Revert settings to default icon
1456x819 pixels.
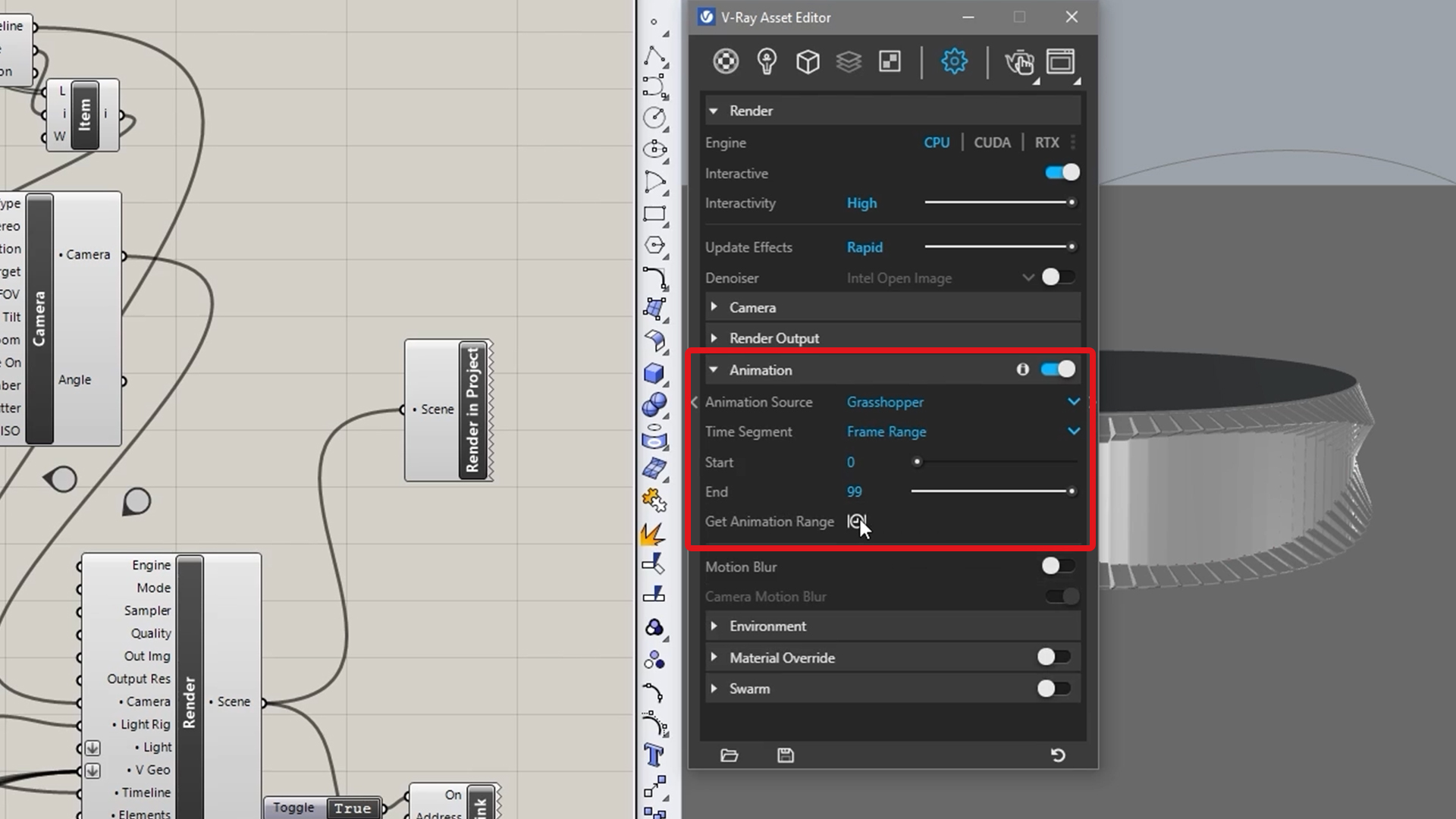(x=1058, y=755)
